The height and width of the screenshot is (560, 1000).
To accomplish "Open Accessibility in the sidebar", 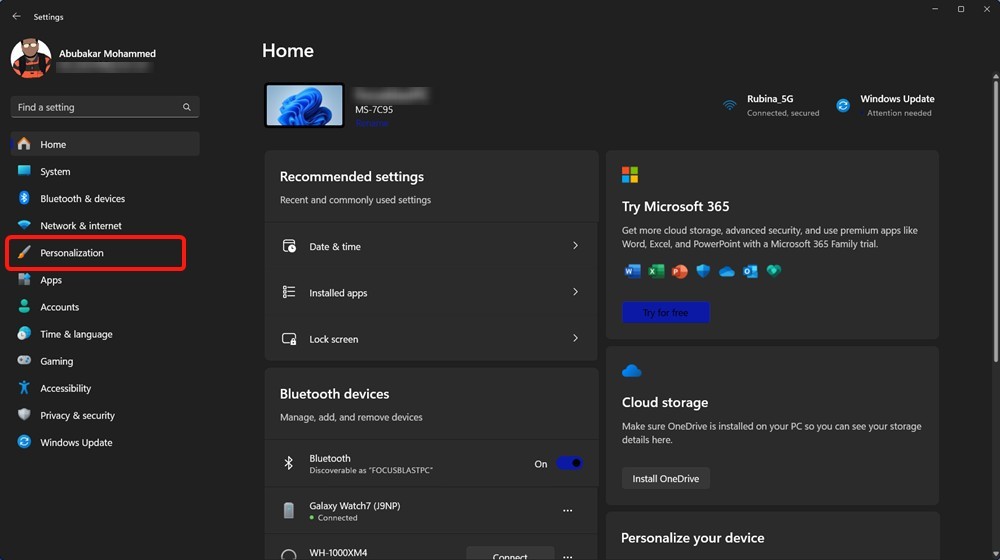I will 105,388.
